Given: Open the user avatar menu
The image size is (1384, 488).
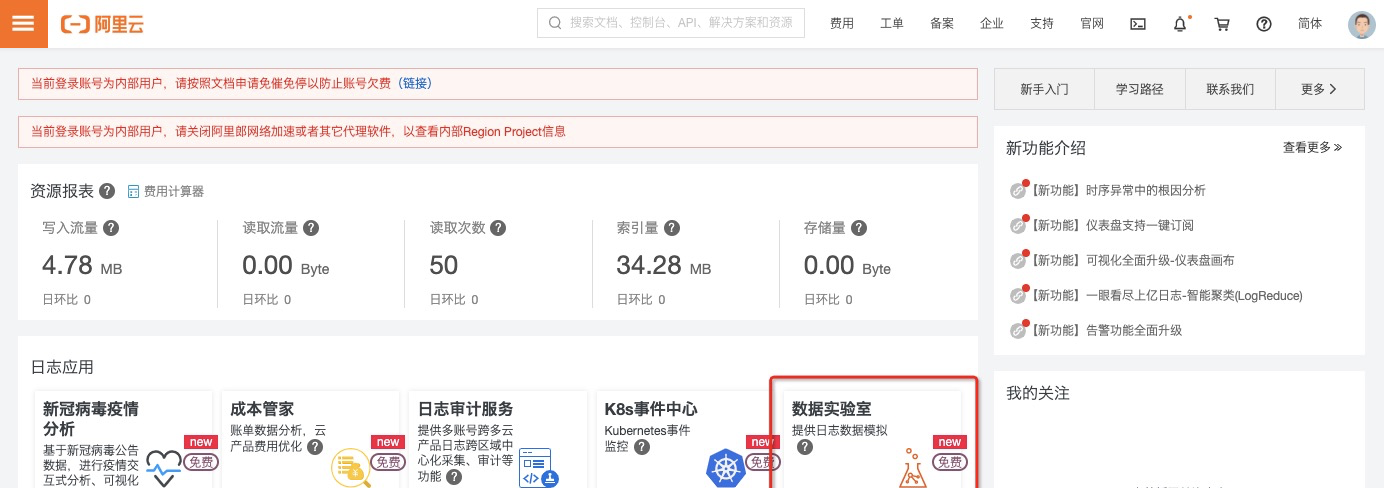Looking at the screenshot, I should (1361, 24).
